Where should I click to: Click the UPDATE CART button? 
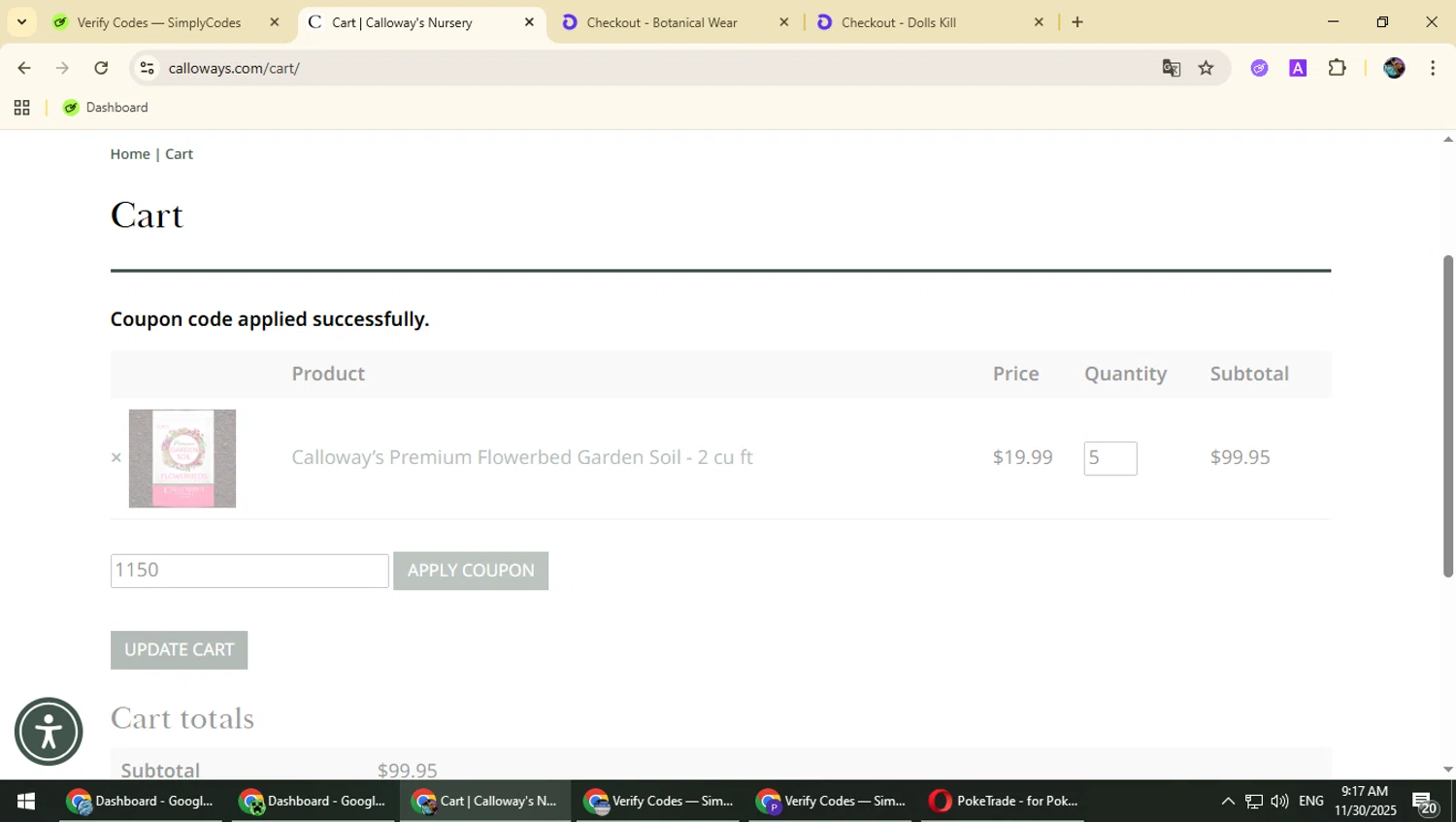[179, 650]
